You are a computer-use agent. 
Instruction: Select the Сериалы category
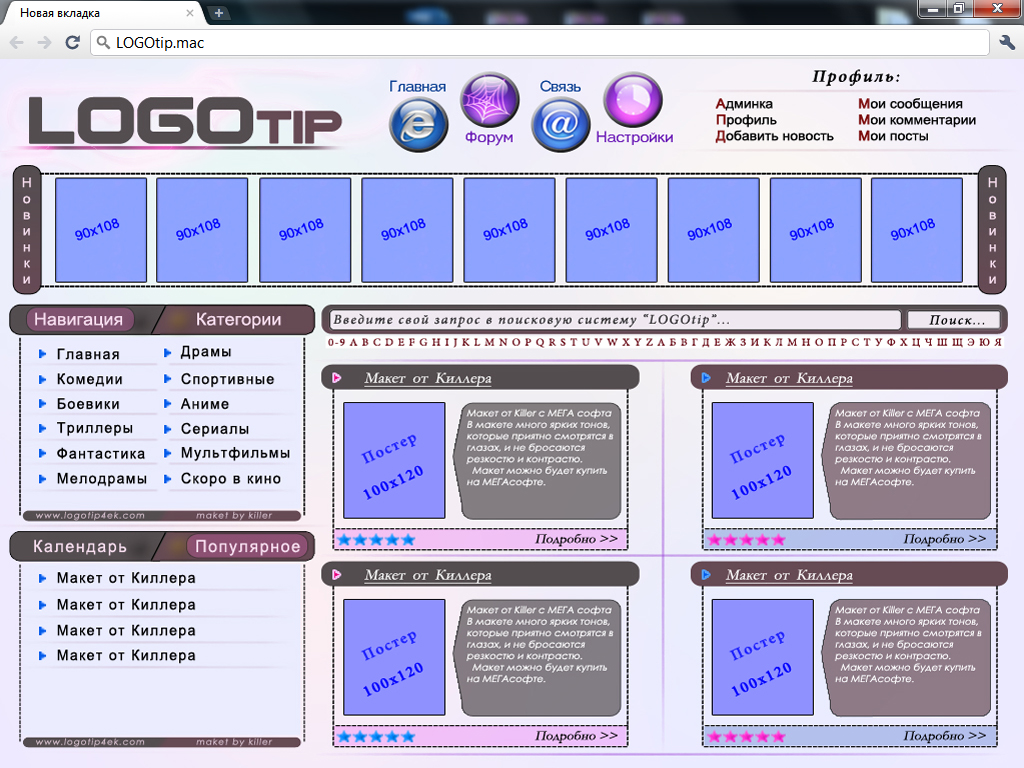pos(215,428)
